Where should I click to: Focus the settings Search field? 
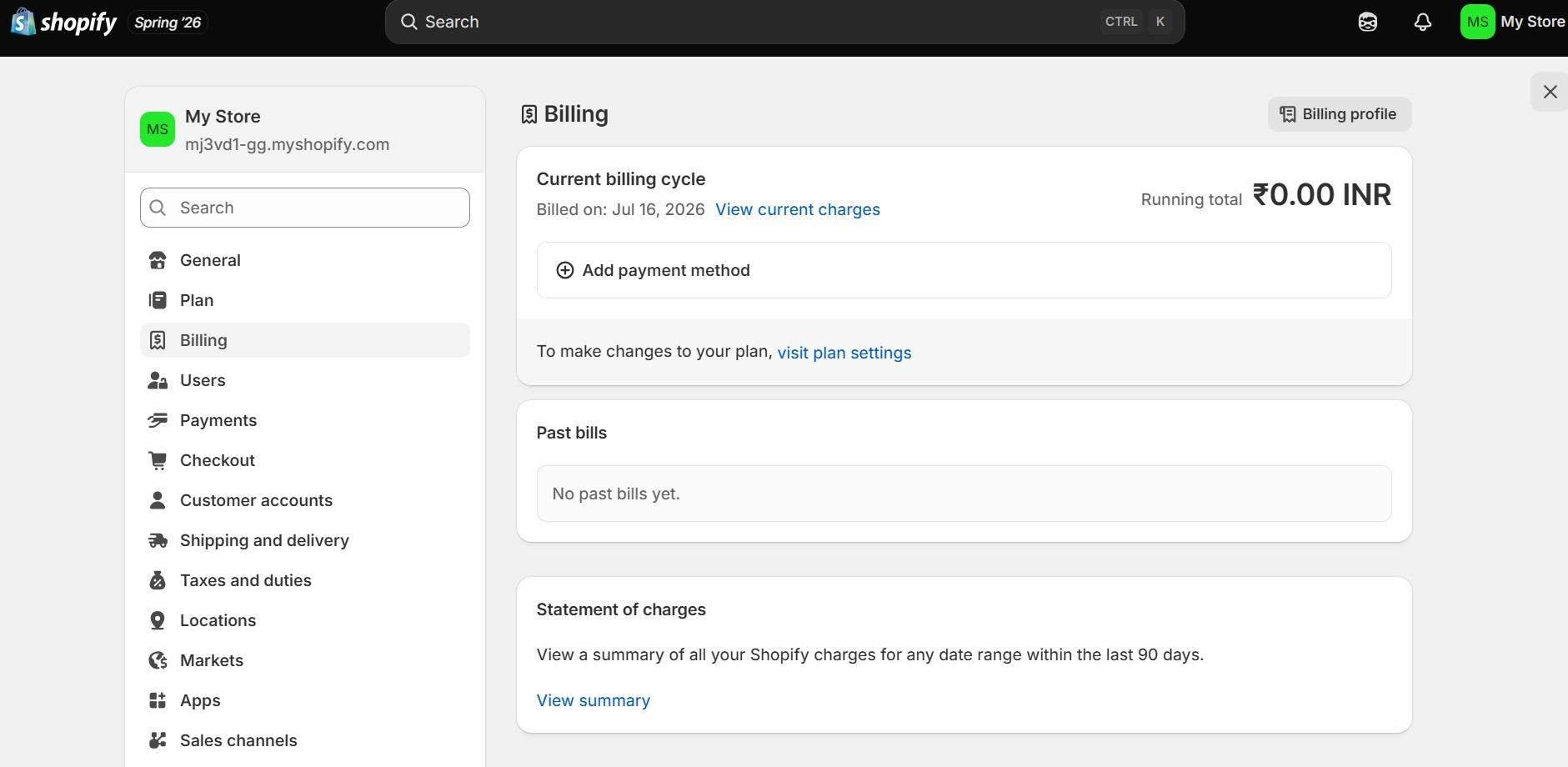tap(305, 208)
